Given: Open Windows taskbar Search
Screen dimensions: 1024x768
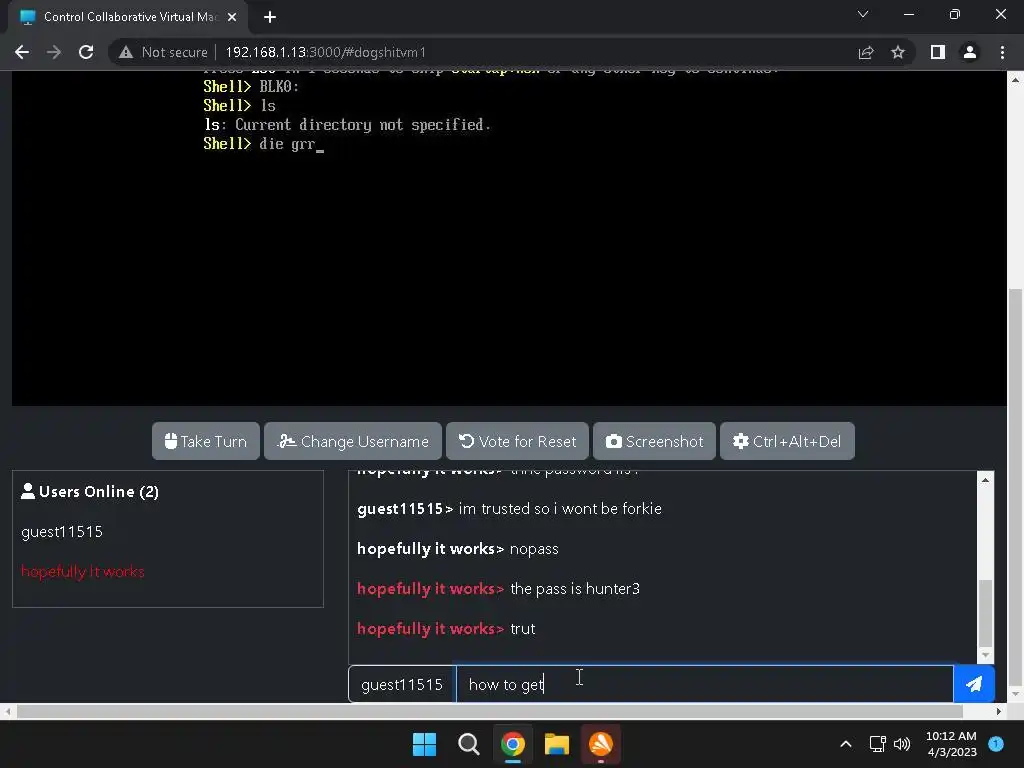Looking at the screenshot, I should pyautogui.click(x=469, y=744).
